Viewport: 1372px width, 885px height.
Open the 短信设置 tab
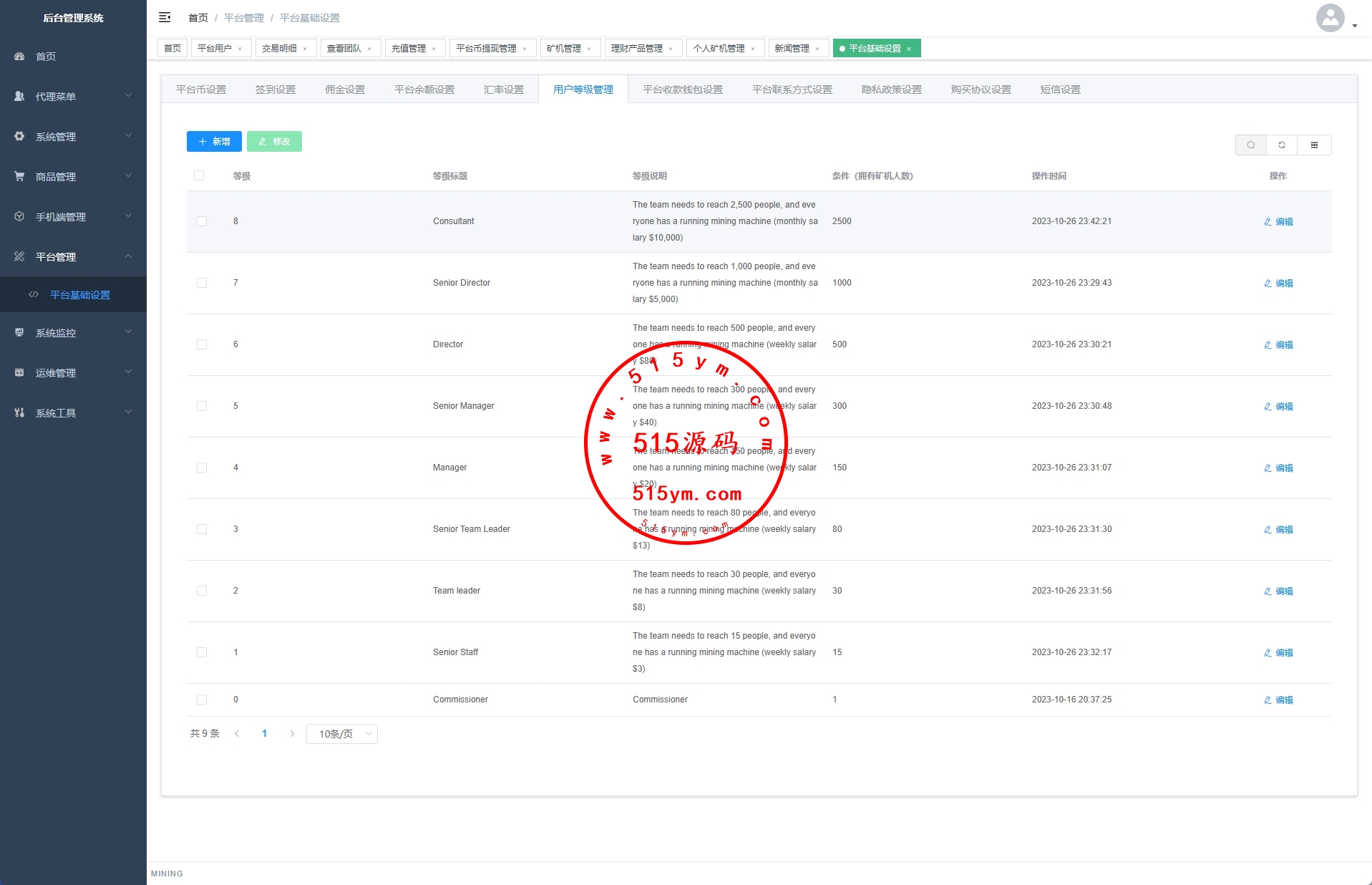click(1060, 90)
